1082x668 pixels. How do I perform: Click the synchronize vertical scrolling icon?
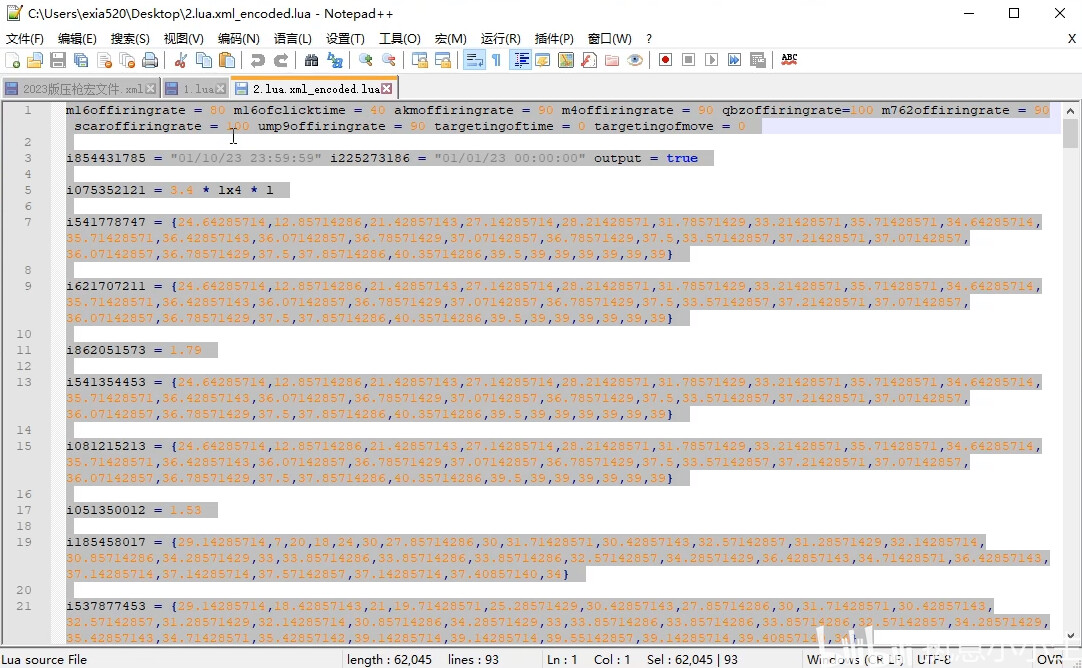420,60
